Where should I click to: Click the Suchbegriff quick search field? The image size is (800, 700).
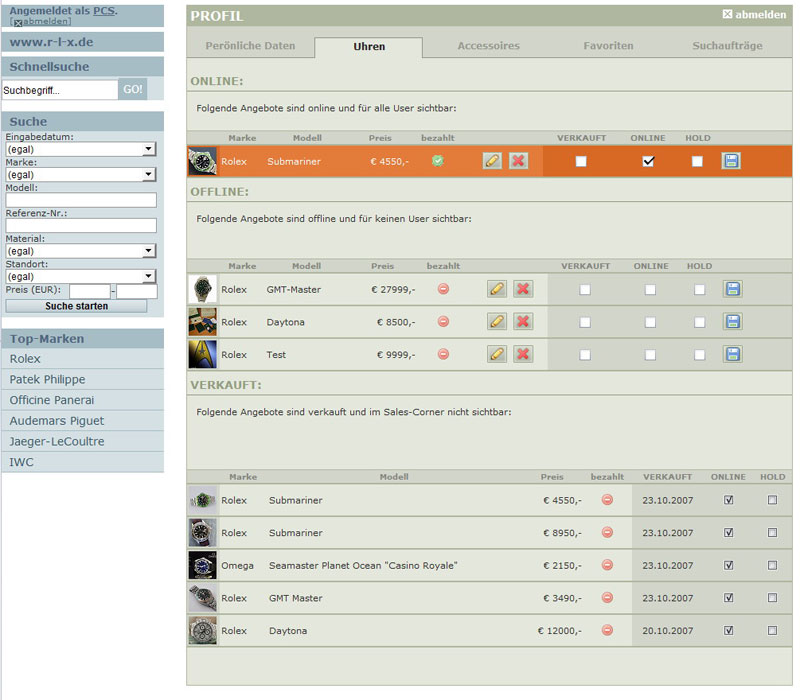[60, 90]
